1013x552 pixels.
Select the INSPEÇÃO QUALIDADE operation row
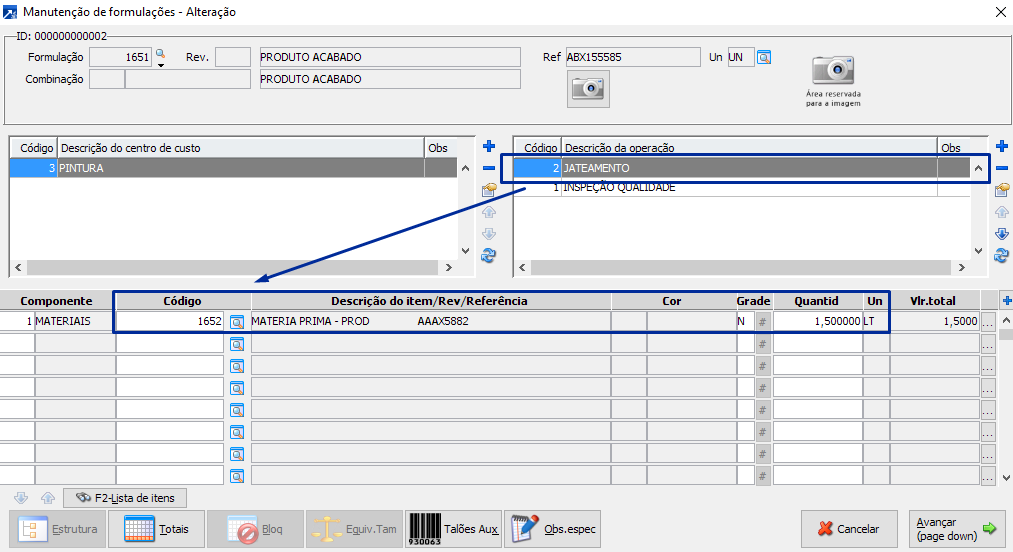click(x=741, y=187)
